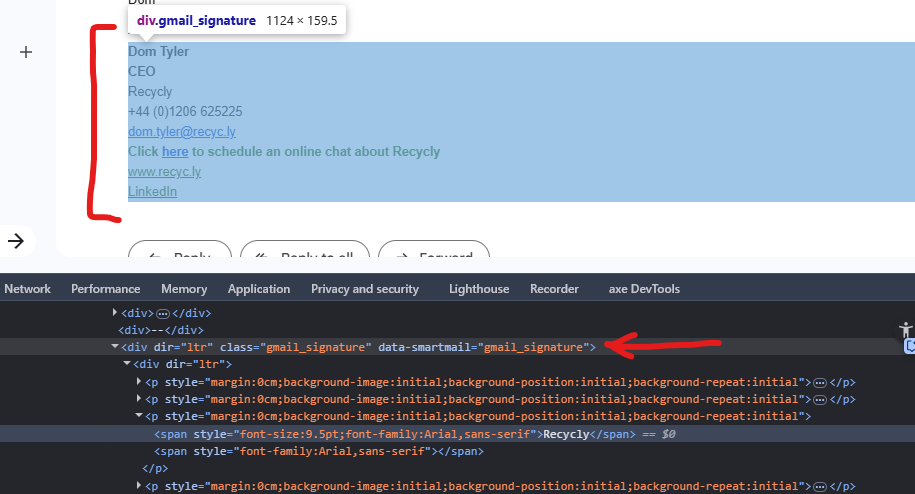Click the 'here' scheduling link

175,152
